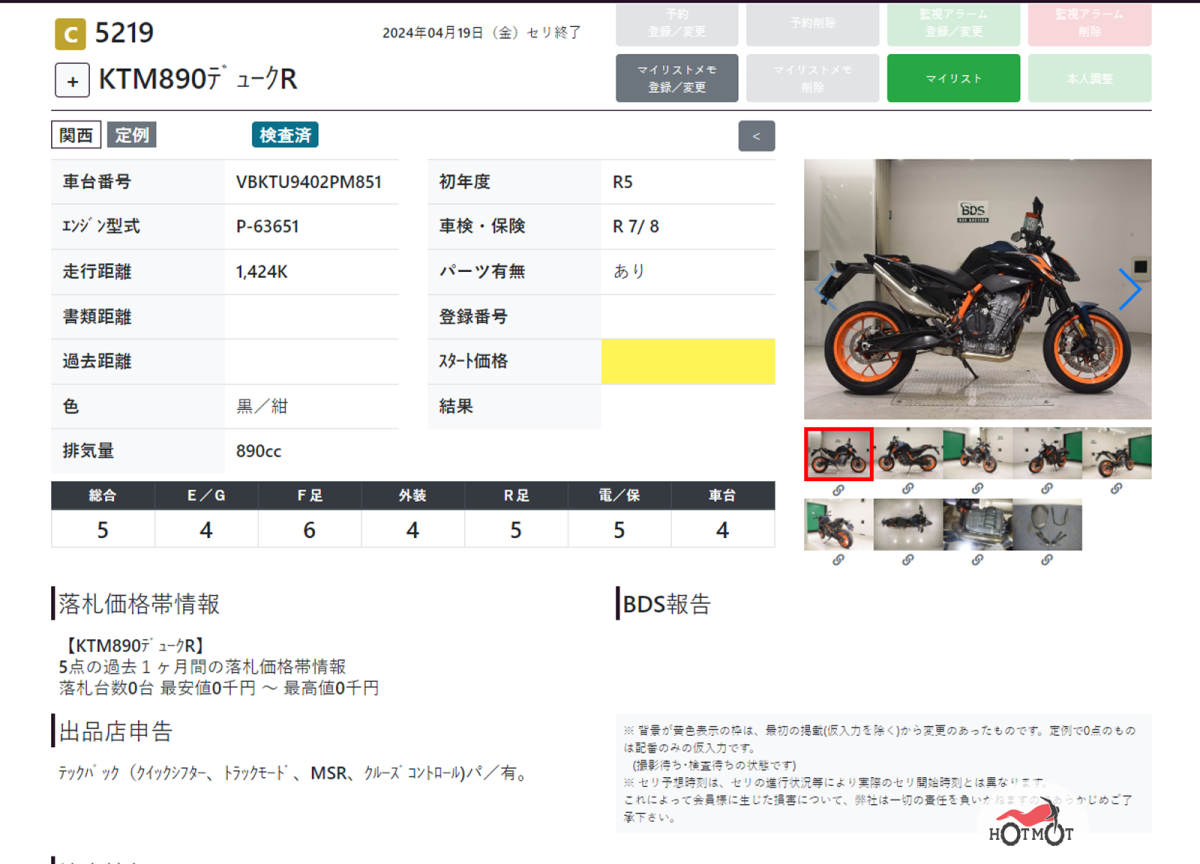1200x864 pixels.
Task: Open link icon under rear-quarter thumbnail with green door left
Action: click(838, 560)
